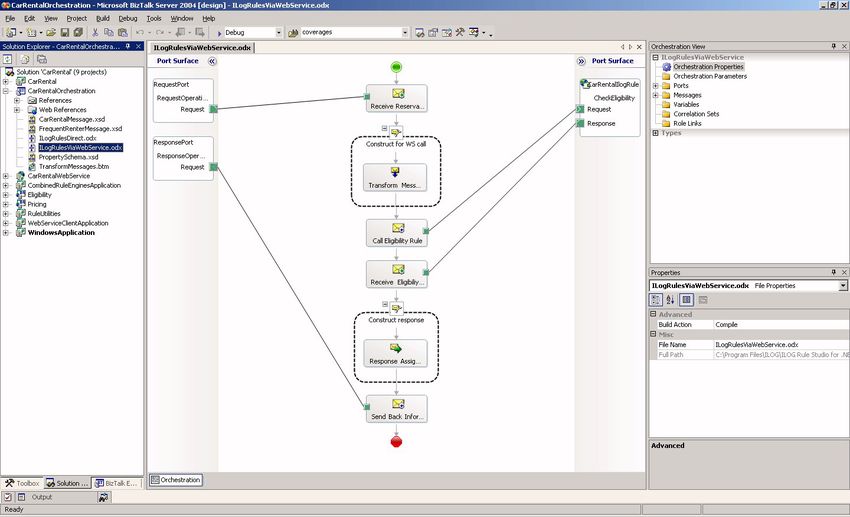Click the CarRentalIlogRule Response connector
This screenshot has height=517, width=850.
[x=580, y=124]
